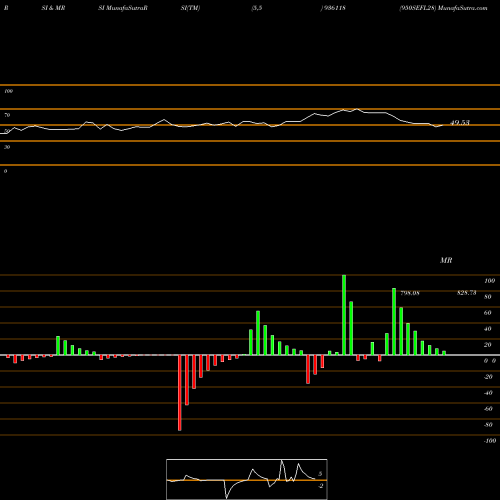
Task: Click the RSI 70 axis label
Action: 7,115
